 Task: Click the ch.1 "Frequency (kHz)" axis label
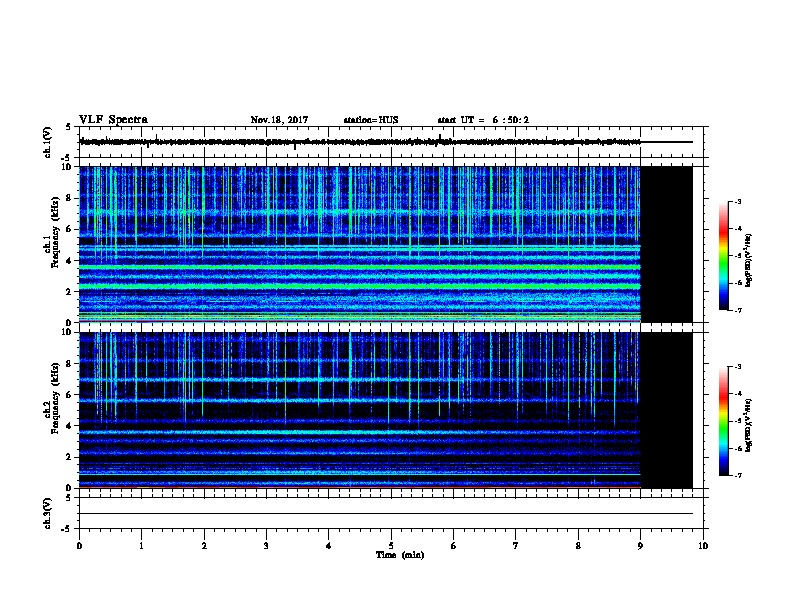[x=55, y=232]
